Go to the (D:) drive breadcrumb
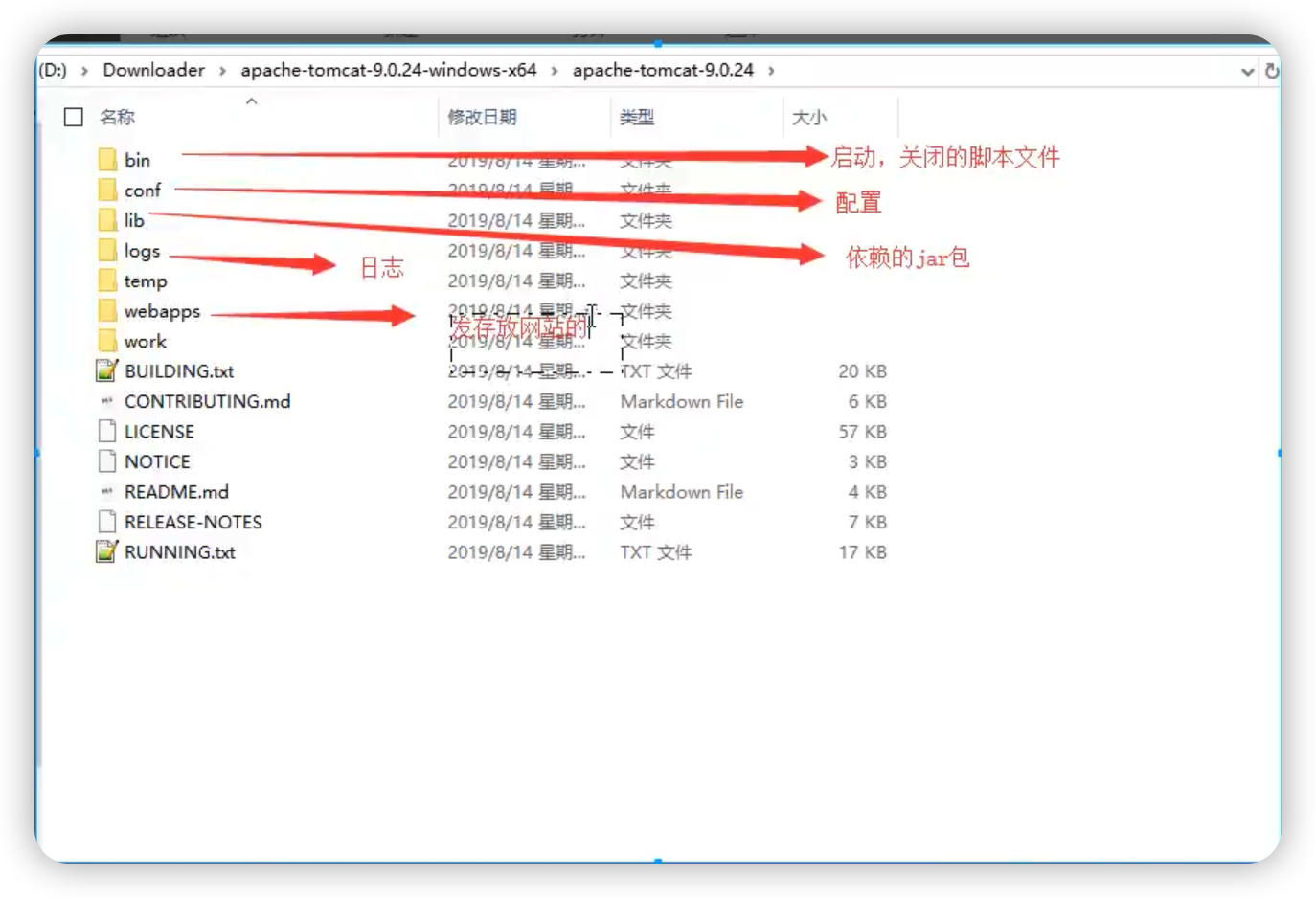Viewport: 1316px width, 898px height. tap(53, 70)
